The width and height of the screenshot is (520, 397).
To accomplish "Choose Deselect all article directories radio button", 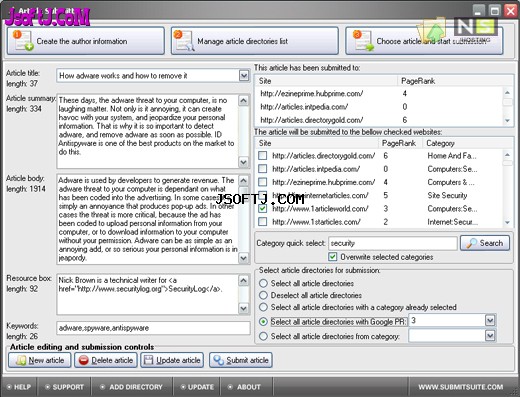I will 263,295.
